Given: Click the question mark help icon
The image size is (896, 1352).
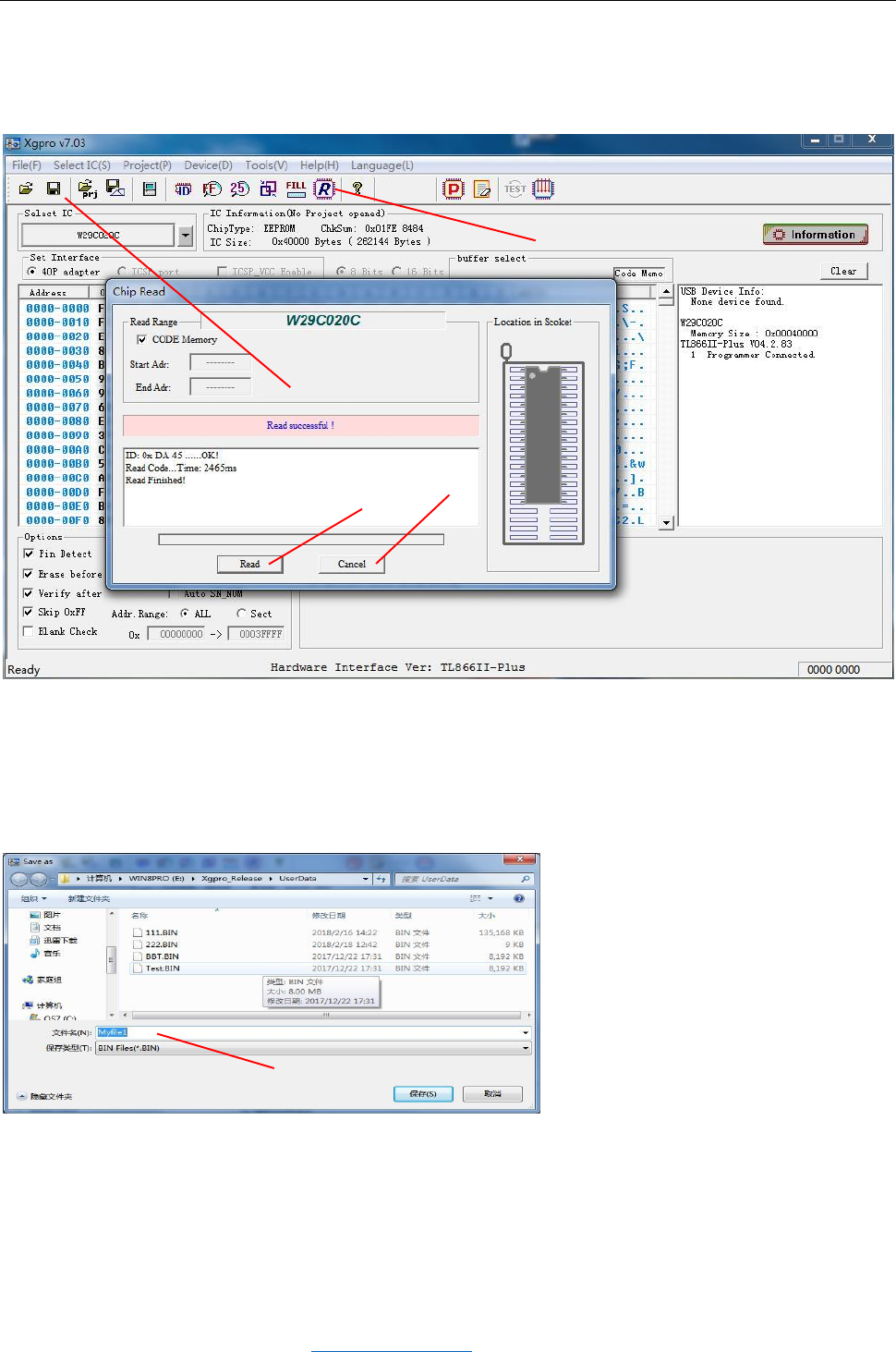Looking at the screenshot, I should coord(357,189).
